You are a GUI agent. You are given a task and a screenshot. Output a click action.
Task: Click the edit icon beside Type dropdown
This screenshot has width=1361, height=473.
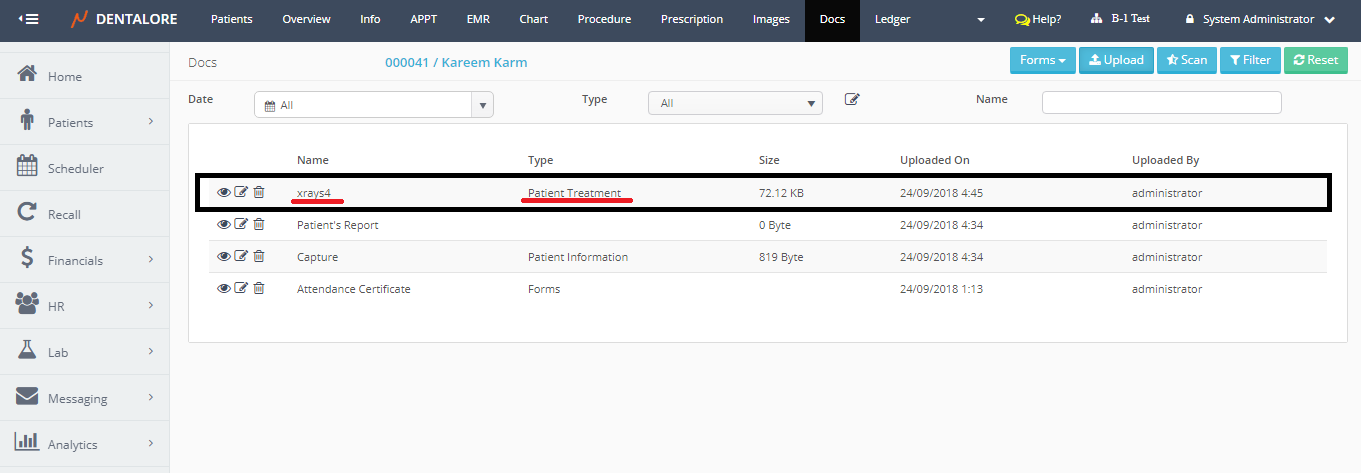pyautogui.click(x=852, y=99)
